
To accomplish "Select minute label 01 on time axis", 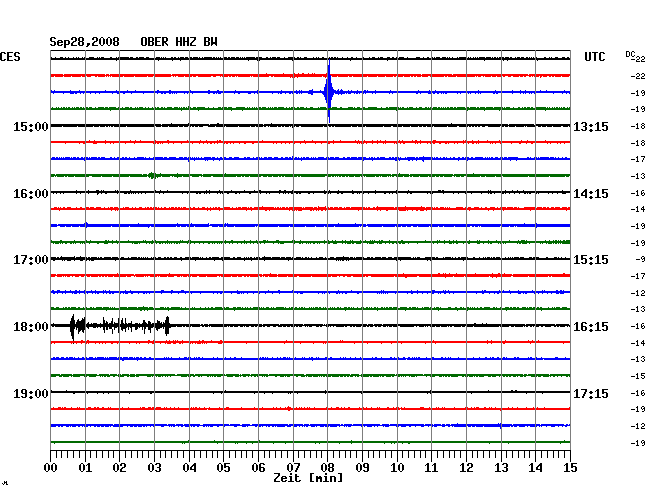I will coord(85,467).
